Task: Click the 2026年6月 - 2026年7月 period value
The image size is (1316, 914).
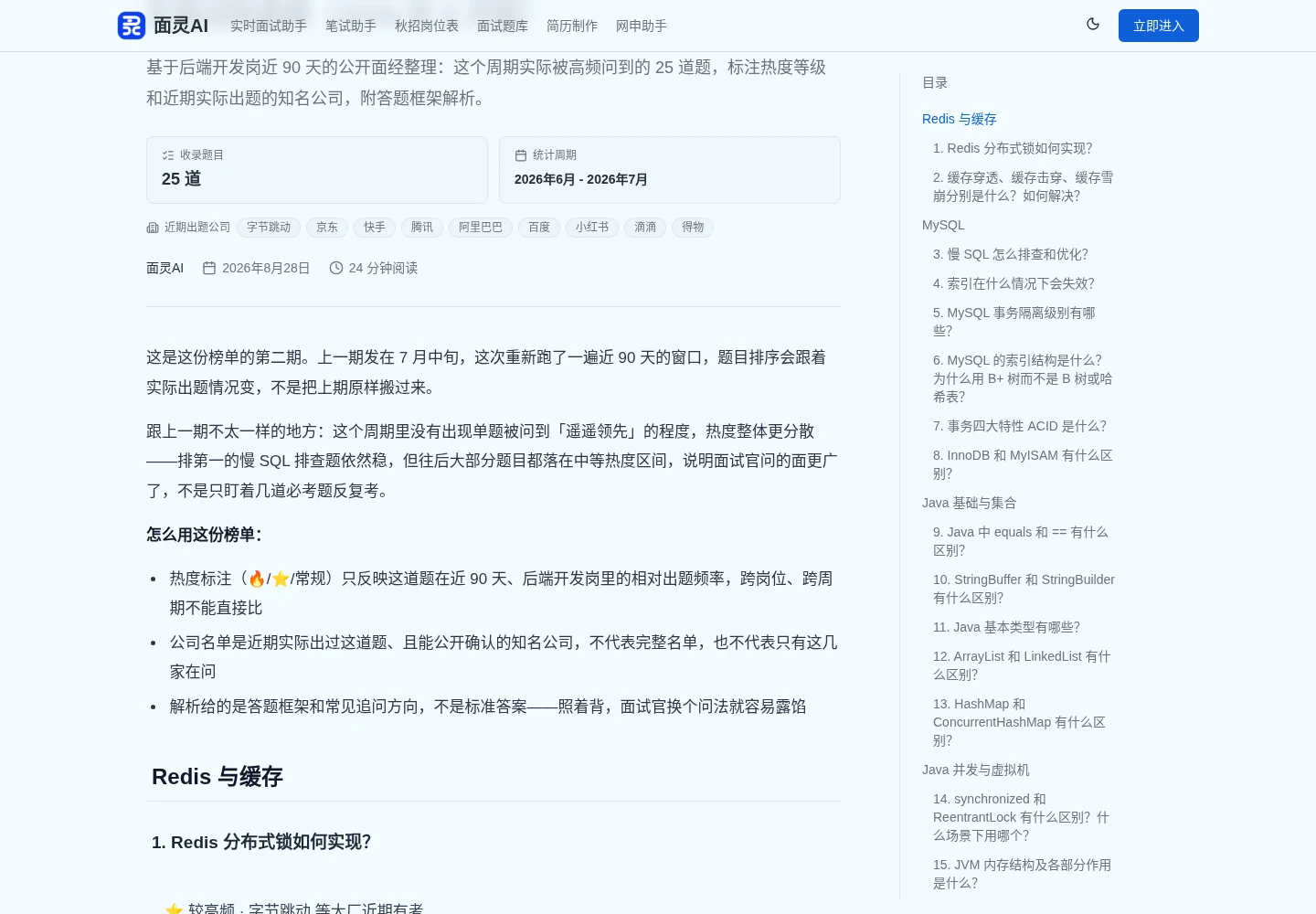Action: pos(581,179)
